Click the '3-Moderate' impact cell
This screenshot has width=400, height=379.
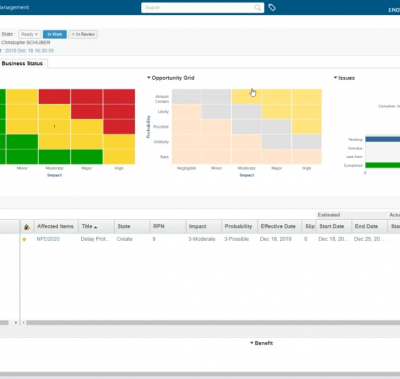(202, 239)
